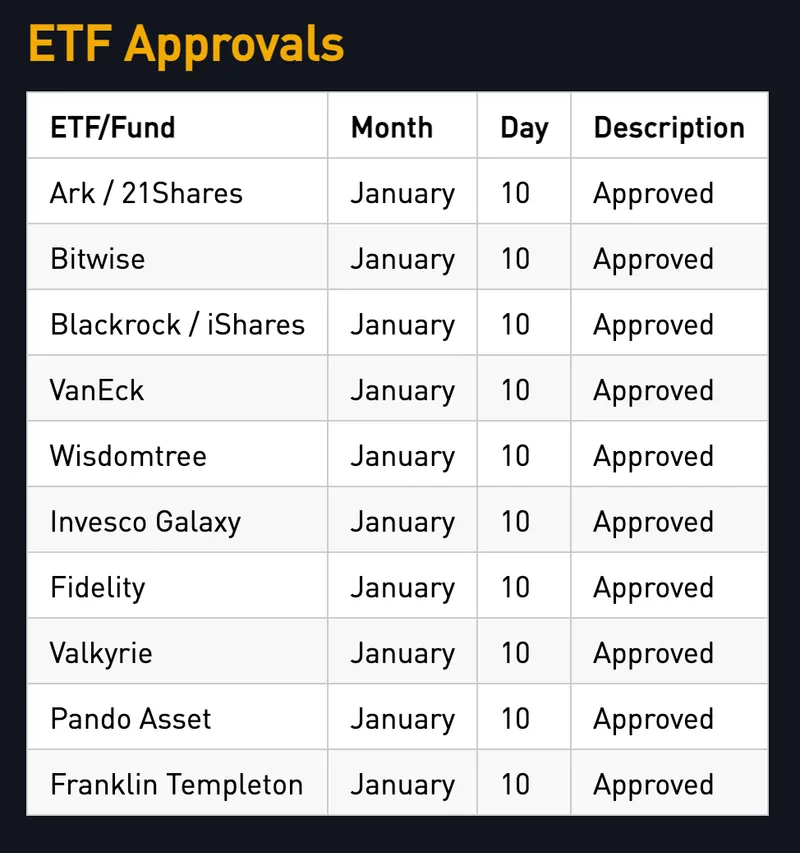Select January in the Ark / 21Shares row
Screen dimensions: 800x853
pyautogui.click(x=402, y=193)
